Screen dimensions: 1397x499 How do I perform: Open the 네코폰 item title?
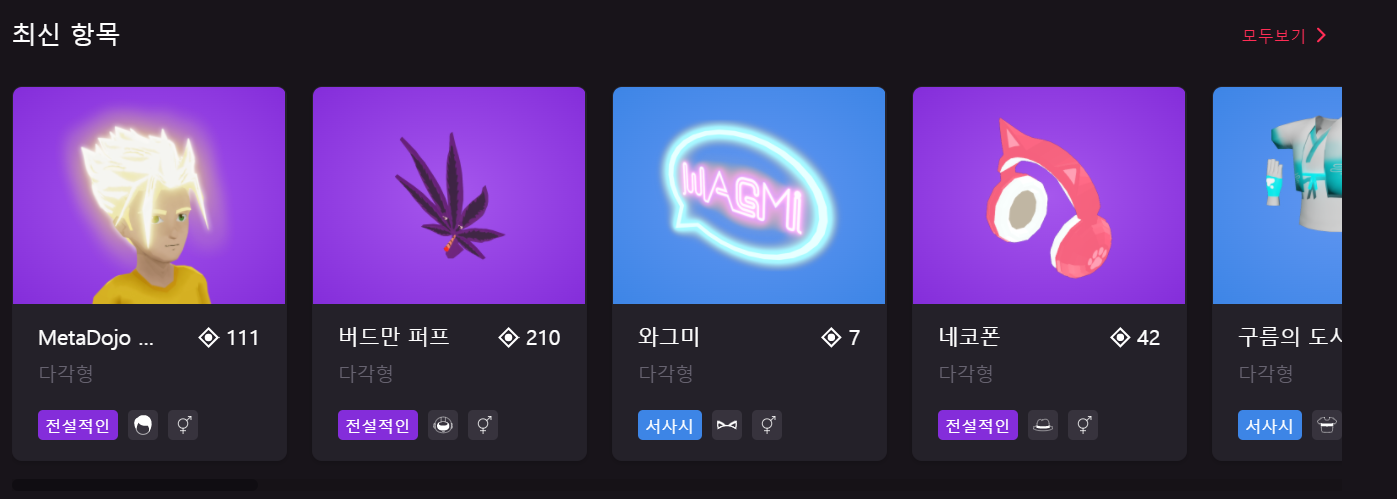click(969, 337)
